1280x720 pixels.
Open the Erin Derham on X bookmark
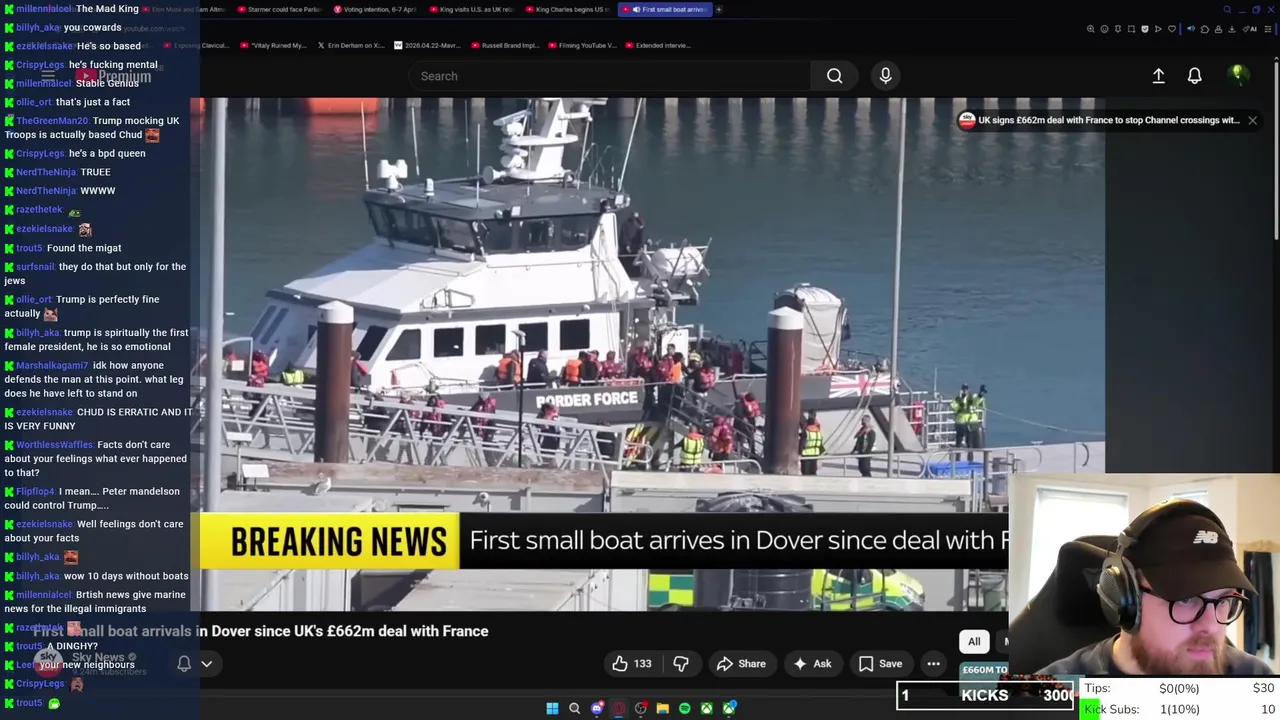[350, 45]
